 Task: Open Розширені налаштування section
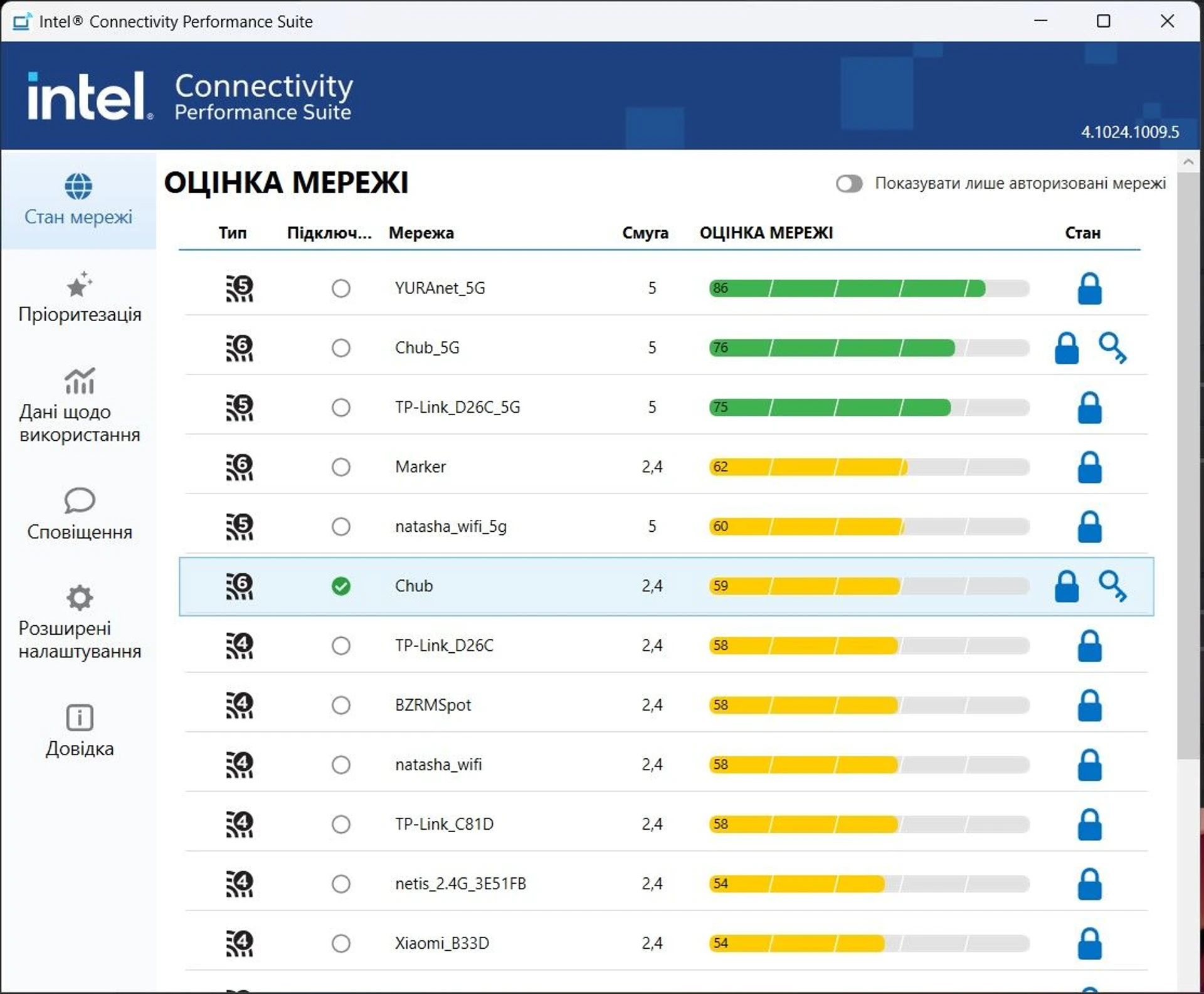click(80, 623)
